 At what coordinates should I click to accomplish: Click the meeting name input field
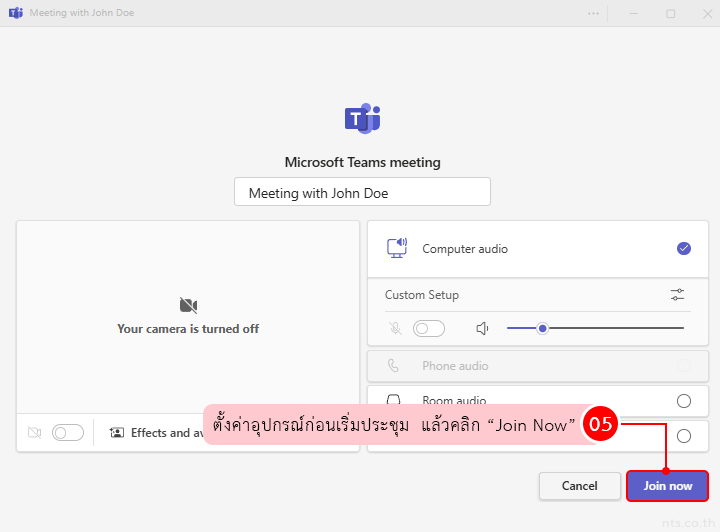point(362,192)
